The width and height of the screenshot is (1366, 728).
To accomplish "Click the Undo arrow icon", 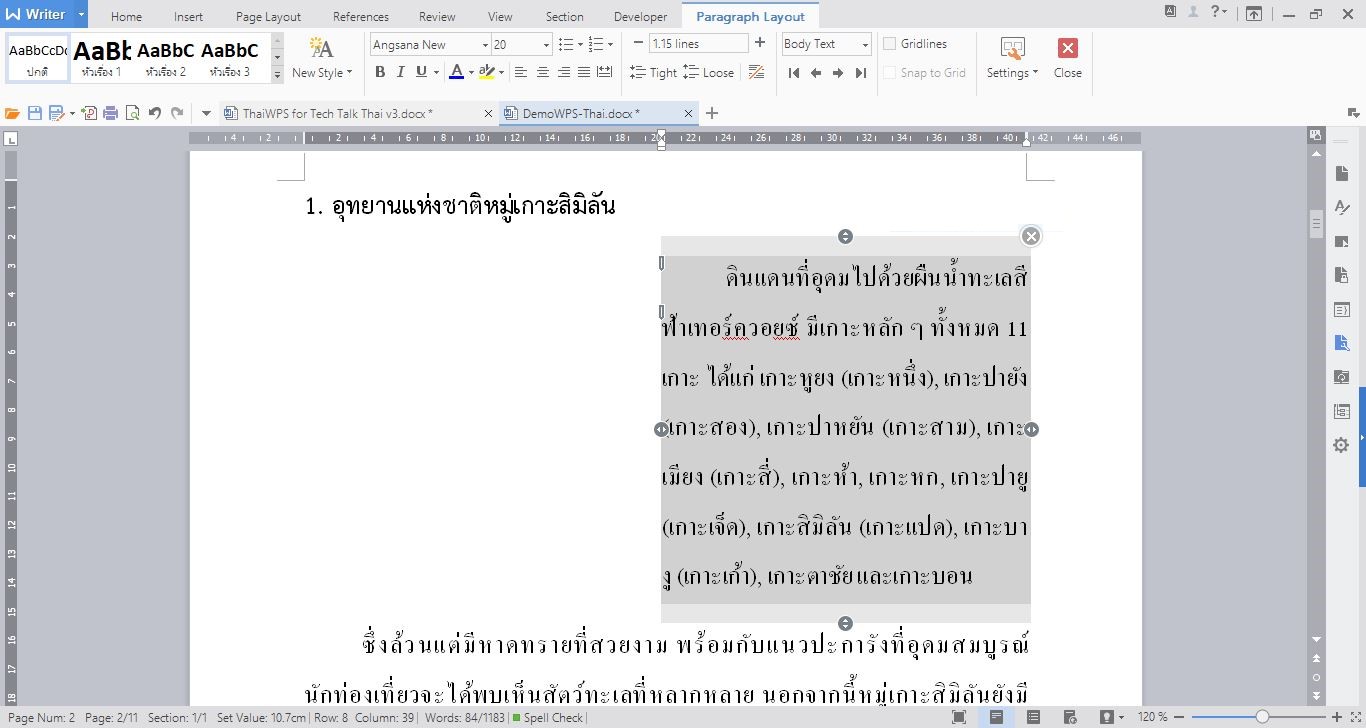I will coord(155,113).
